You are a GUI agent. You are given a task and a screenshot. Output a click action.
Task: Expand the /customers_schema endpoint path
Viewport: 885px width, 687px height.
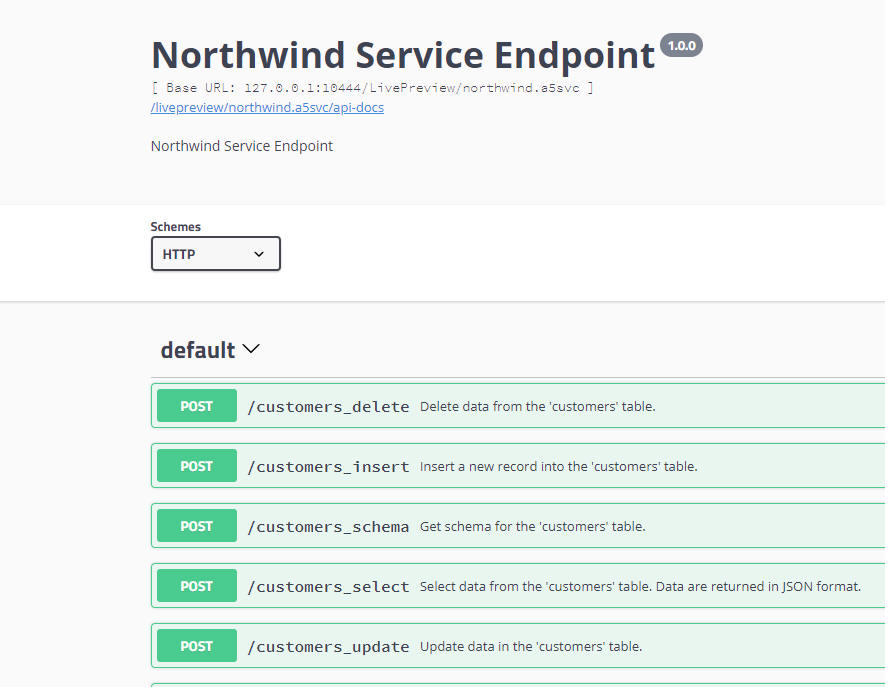(x=328, y=527)
